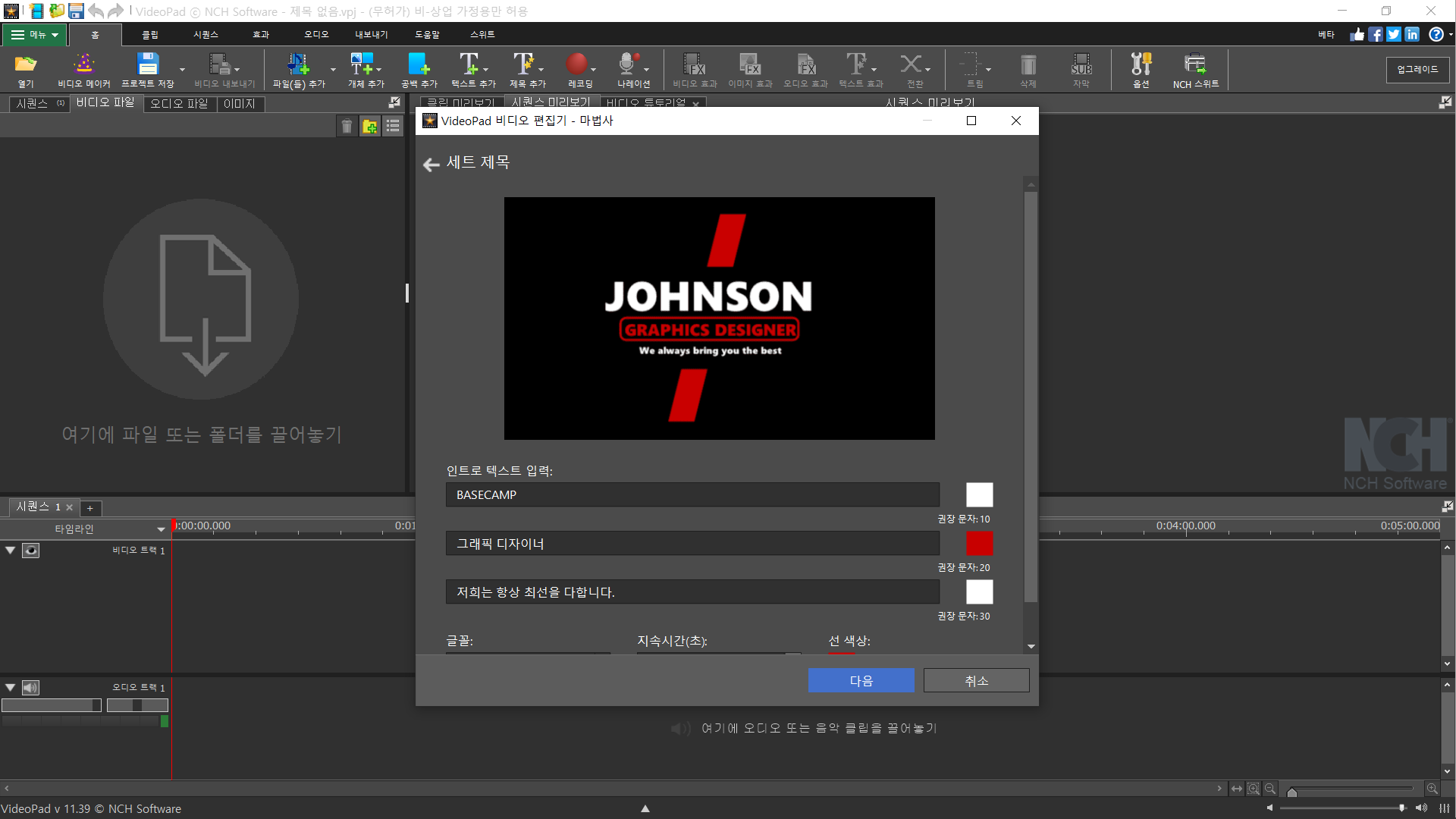Click the 열기 open folder icon
The width and height of the screenshot is (1456, 819).
tap(26, 64)
